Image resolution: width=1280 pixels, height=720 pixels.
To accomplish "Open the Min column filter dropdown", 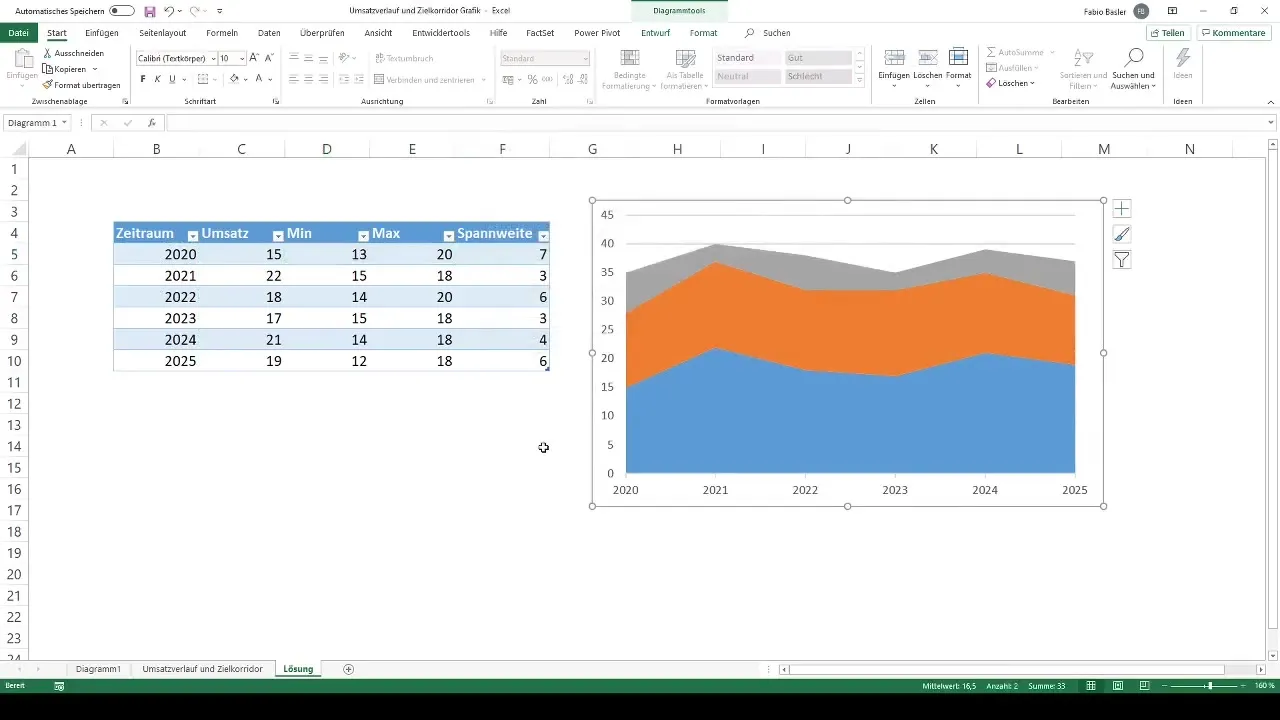I will pyautogui.click(x=363, y=236).
